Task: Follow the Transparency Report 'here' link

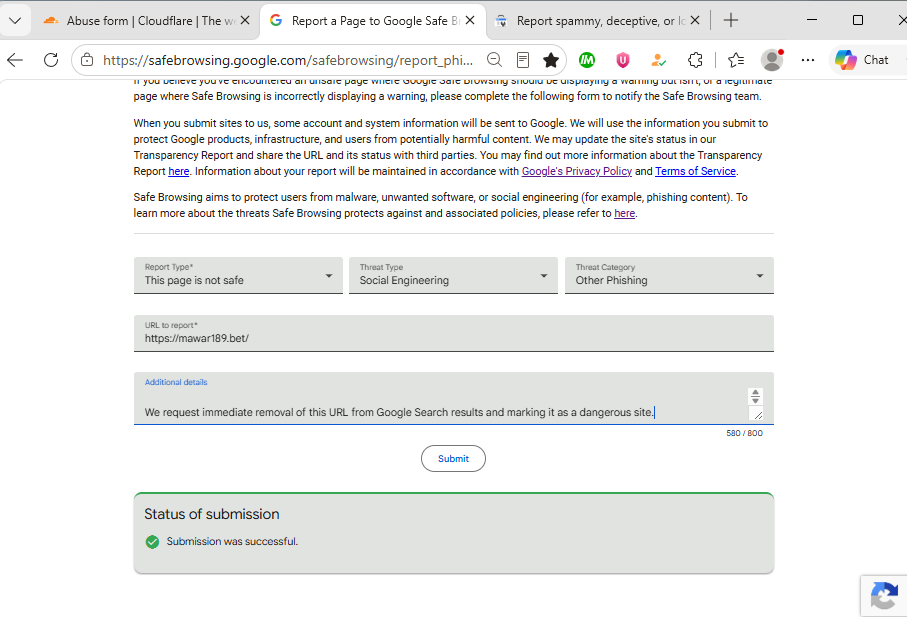Action: click(x=179, y=171)
